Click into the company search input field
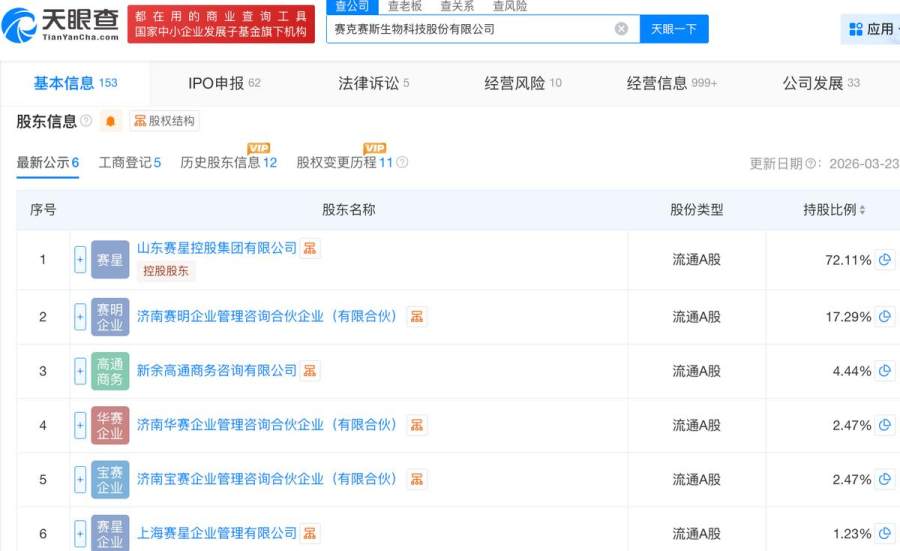The height and width of the screenshot is (551, 900). (x=471, y=29)
